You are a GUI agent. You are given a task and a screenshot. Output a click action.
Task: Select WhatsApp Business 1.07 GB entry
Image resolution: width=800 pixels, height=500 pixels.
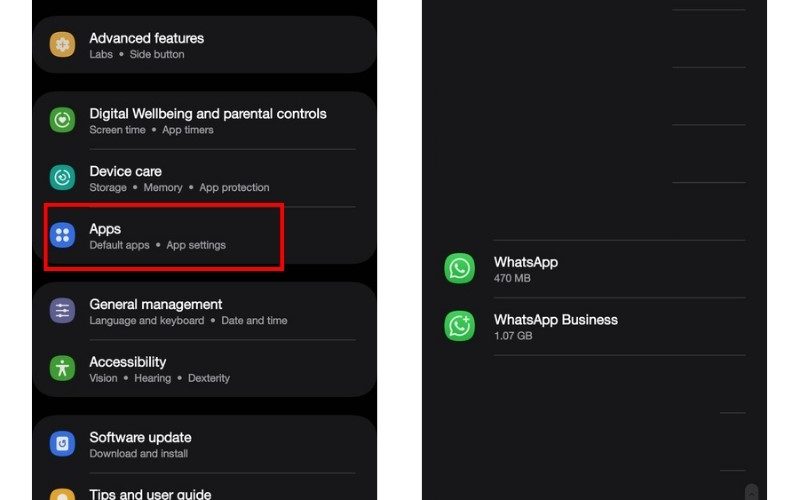(x=594, y=327)
